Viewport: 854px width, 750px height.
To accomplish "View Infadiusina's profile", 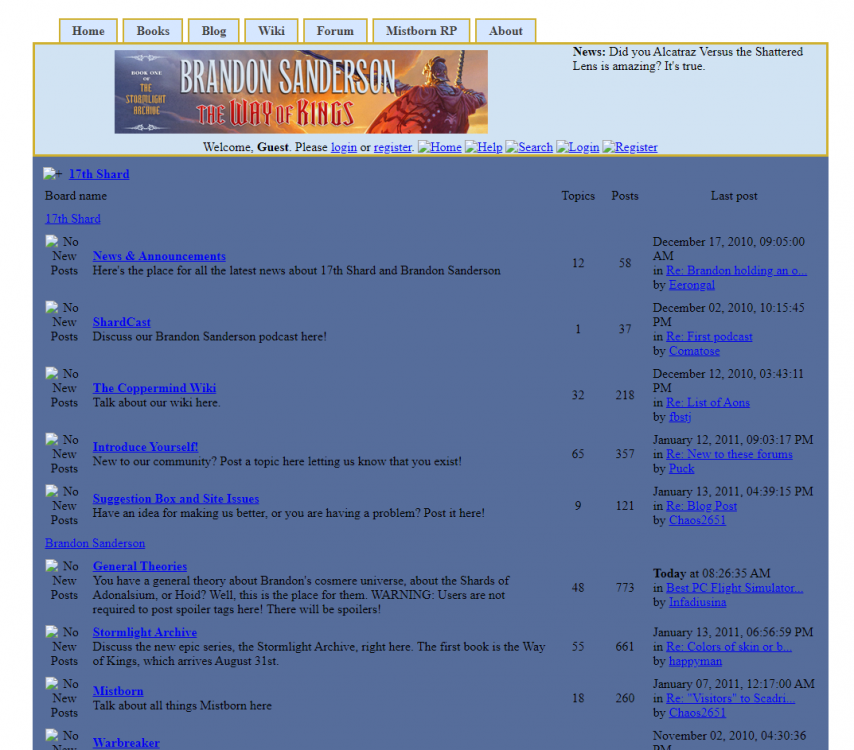I will (697, 602).
